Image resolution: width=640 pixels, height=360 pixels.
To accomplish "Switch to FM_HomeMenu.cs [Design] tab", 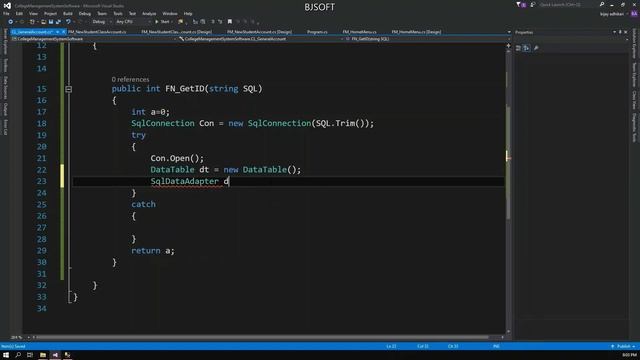I will tap(416, 32).
